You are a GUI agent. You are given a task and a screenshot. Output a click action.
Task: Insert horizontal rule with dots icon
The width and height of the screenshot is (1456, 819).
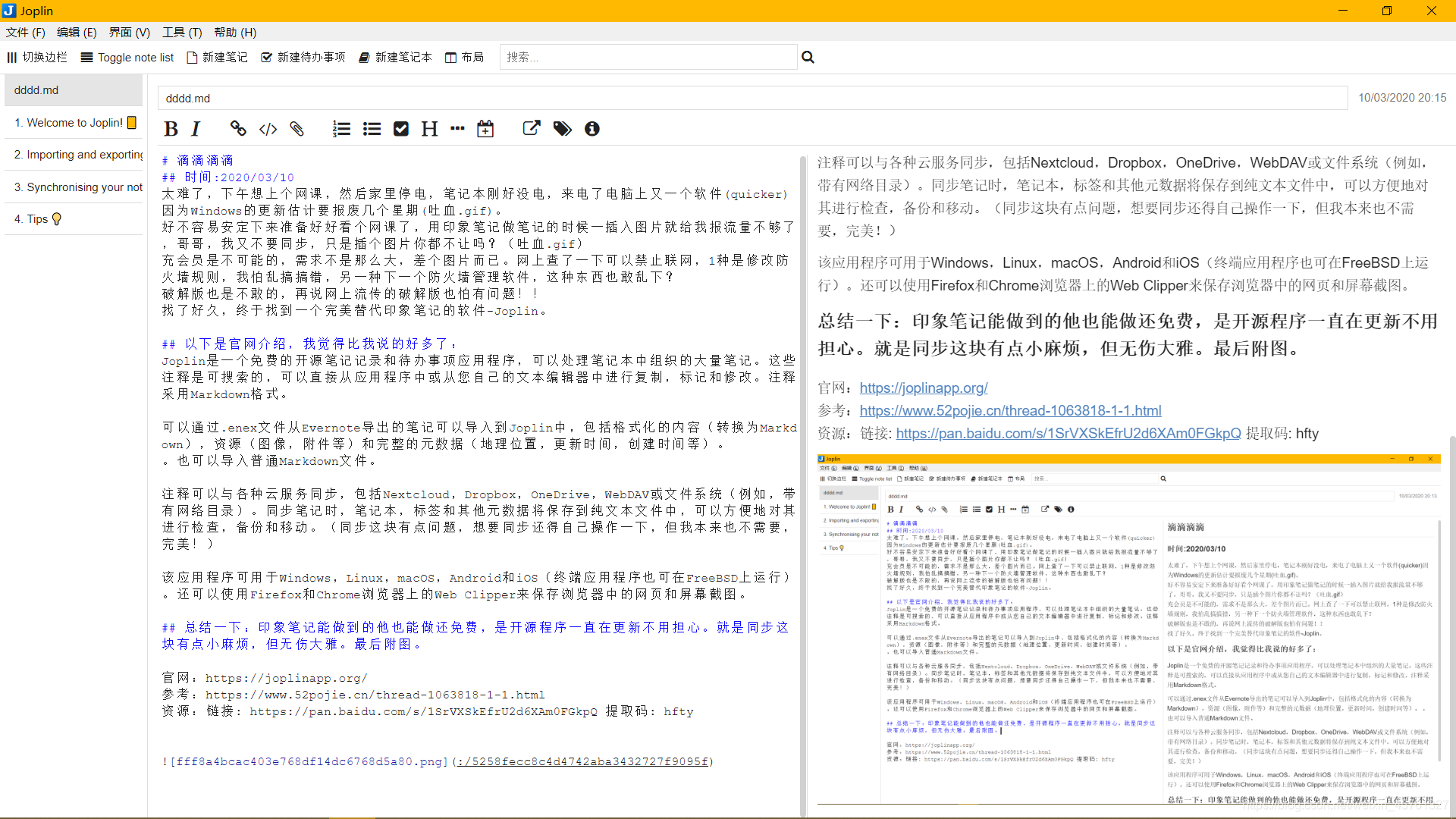(457, 129)
